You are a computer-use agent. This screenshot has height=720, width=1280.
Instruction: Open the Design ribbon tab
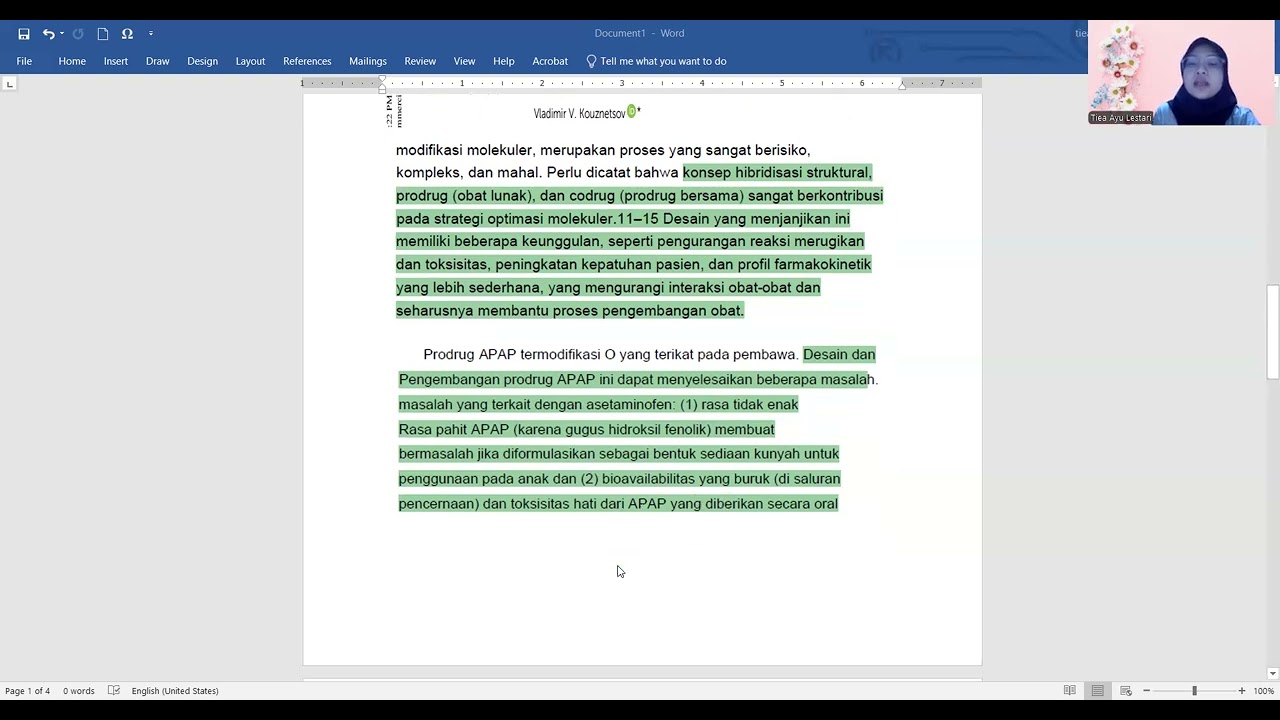202,61
